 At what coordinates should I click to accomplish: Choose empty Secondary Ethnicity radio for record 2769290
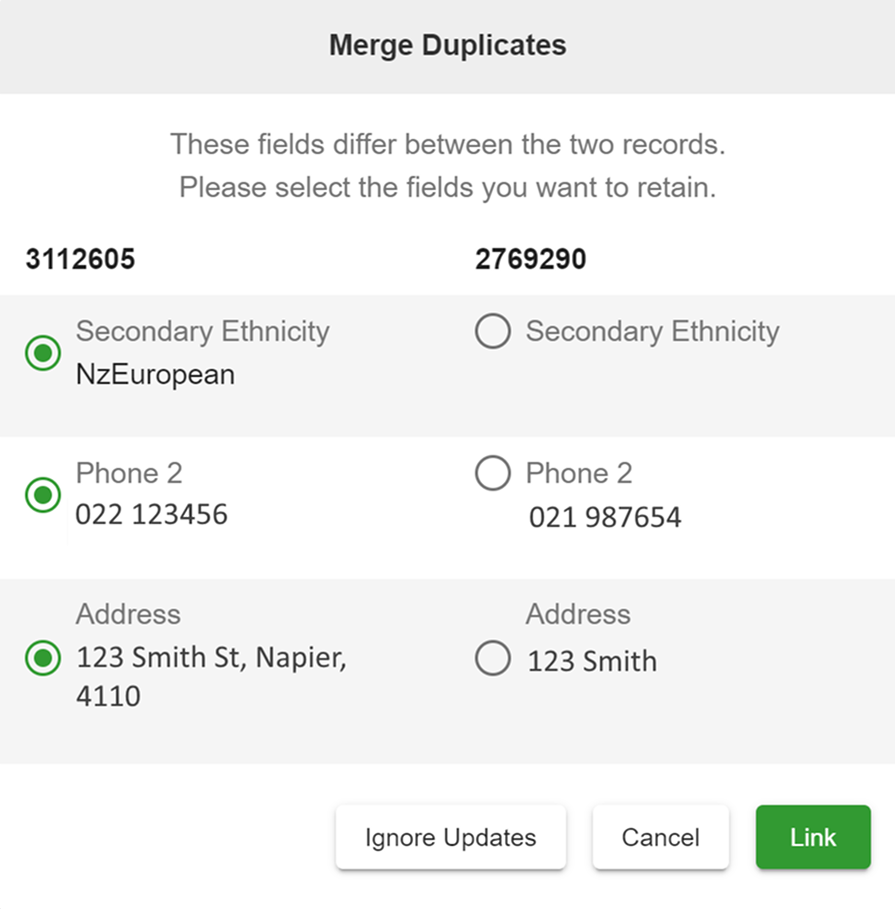point(493,331)
